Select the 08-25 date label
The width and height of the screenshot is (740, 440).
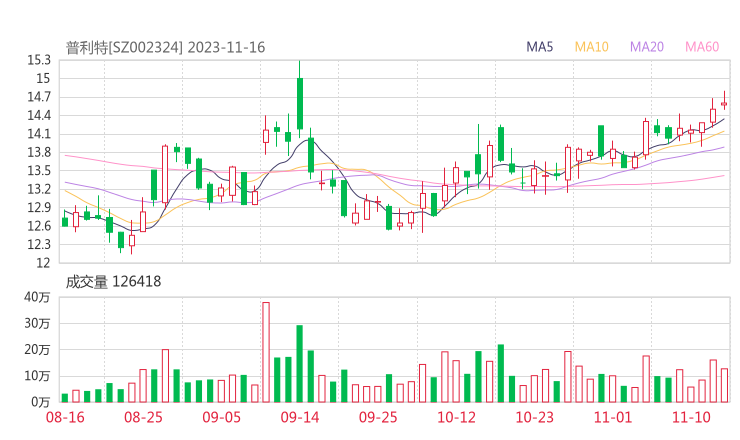pyautogui.click(x=143, y=417)
